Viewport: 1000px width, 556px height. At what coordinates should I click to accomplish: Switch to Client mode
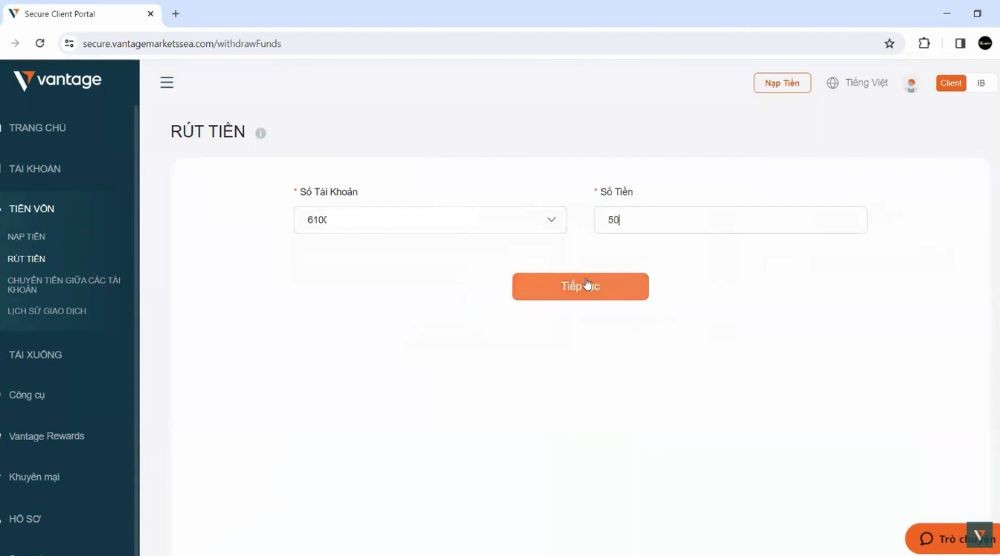coord(951,83)
